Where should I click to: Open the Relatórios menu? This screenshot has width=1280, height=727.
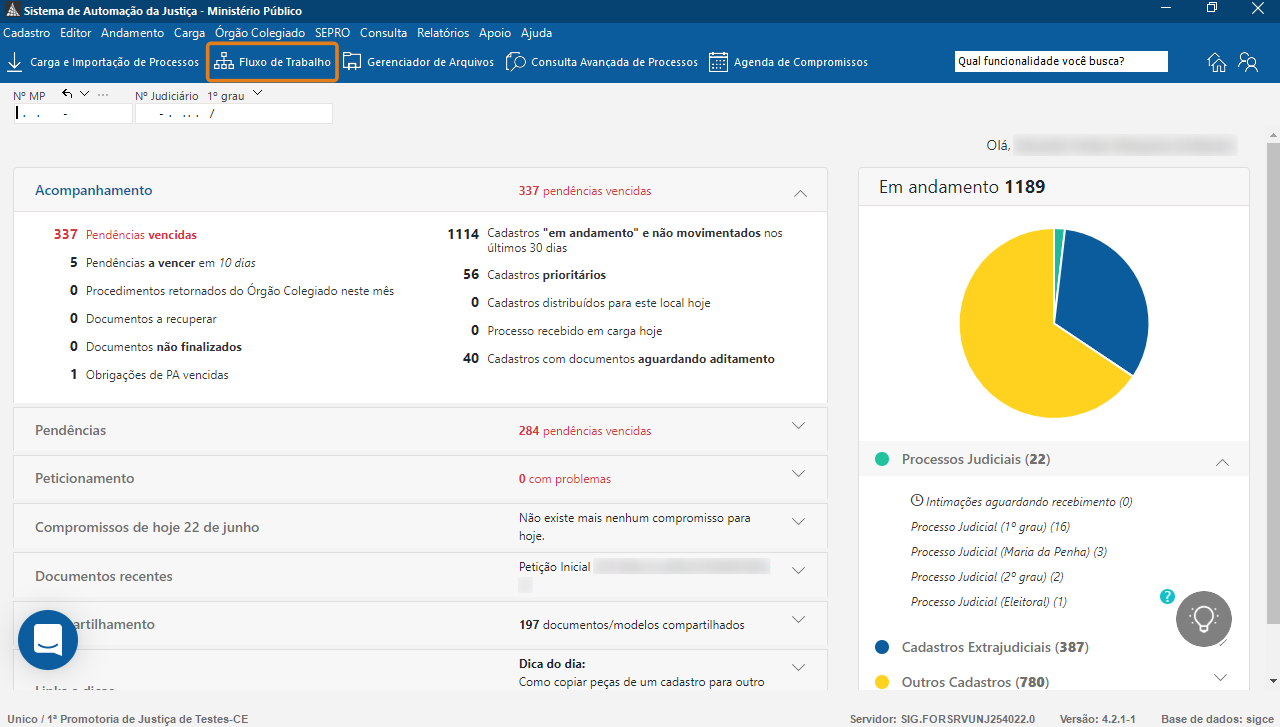tap(444, 33)
